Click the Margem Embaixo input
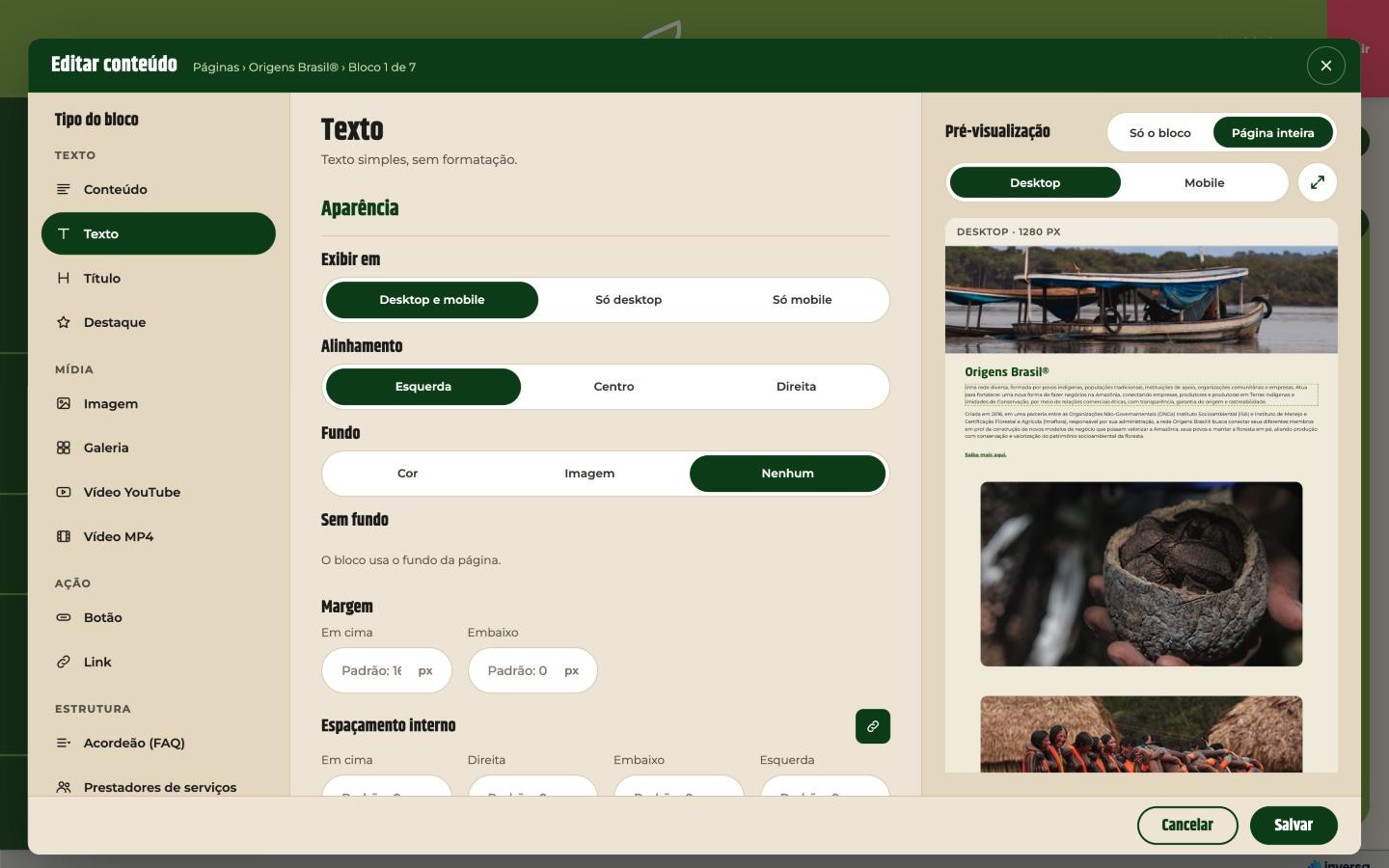 pos(532,670)
